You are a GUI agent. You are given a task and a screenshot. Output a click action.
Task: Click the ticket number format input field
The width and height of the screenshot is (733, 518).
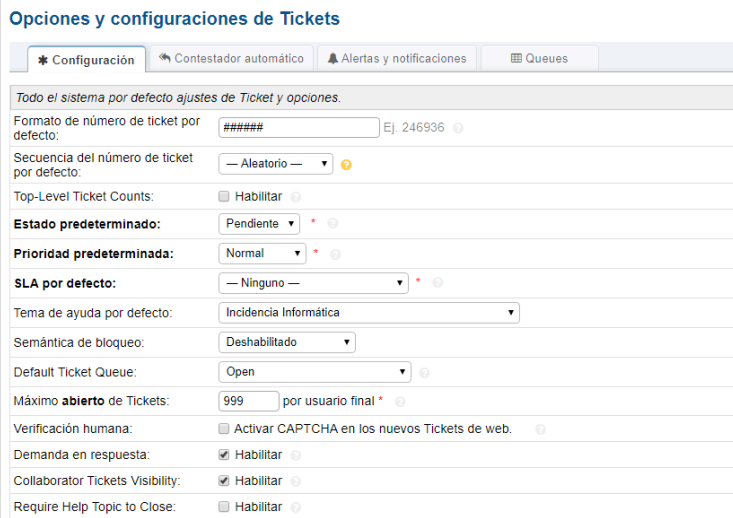298,127
